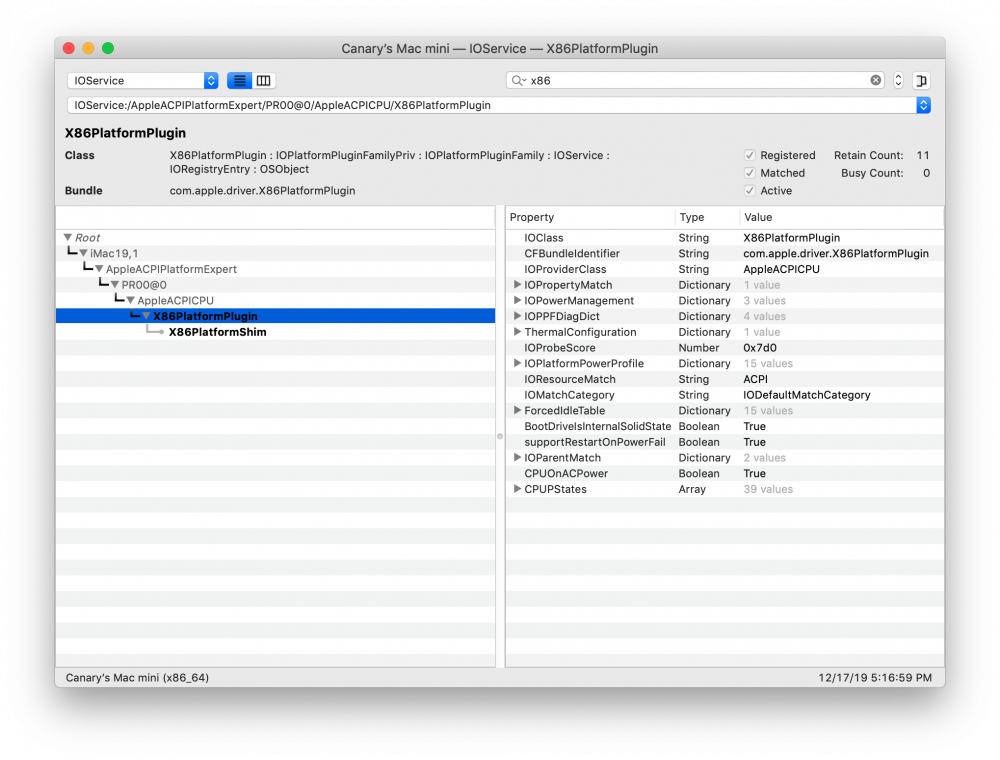
Task: Expand the IOParentMatch dictionary
Action: tap(517, 457)
